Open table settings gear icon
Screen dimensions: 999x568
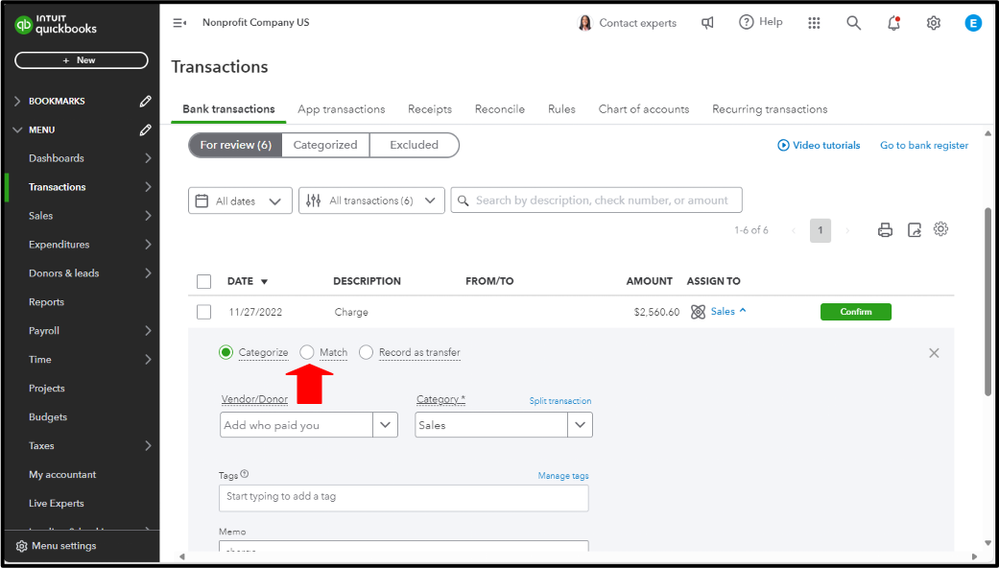coord(941,229)
